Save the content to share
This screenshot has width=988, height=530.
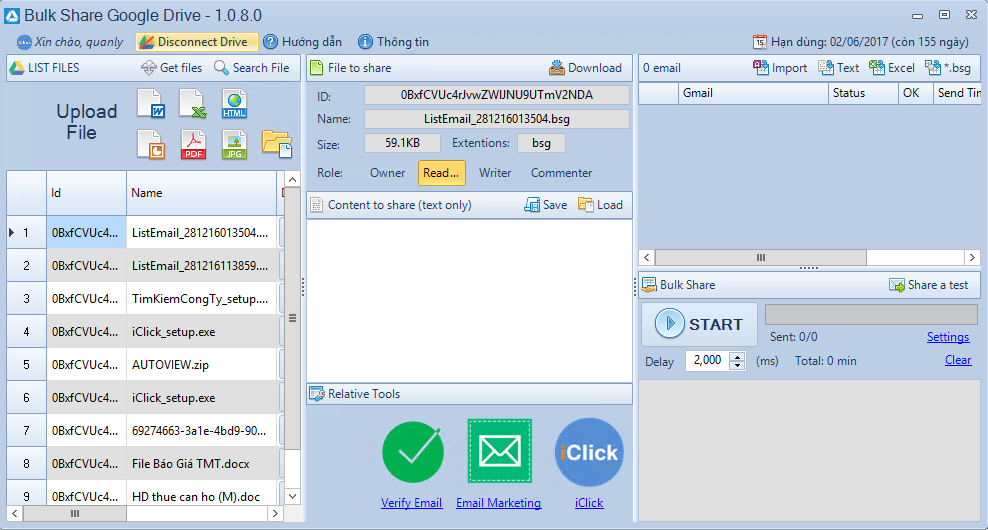click(546, 205)
